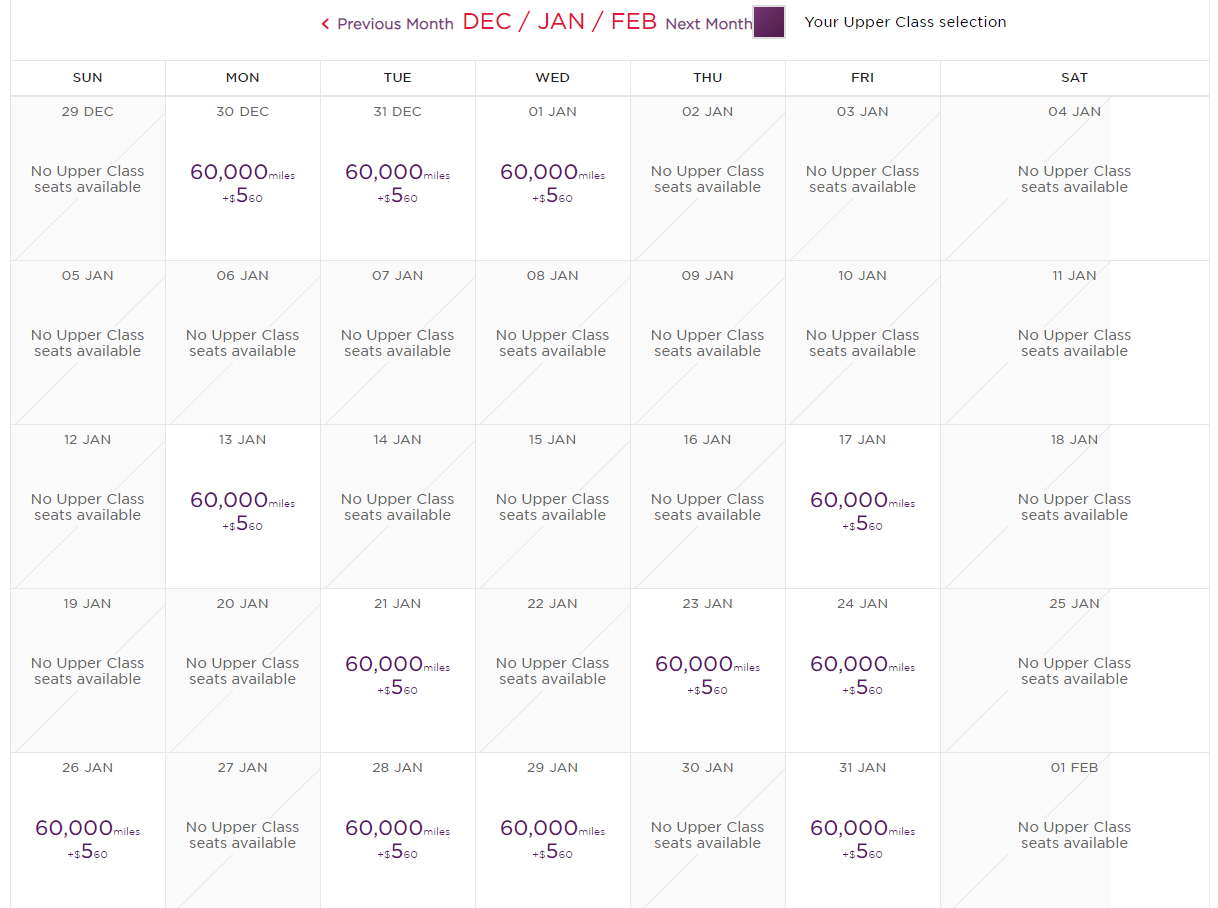Pick 01 JAN 60,000 miles option
This screenshot has height=908, width=1218.
553,180
